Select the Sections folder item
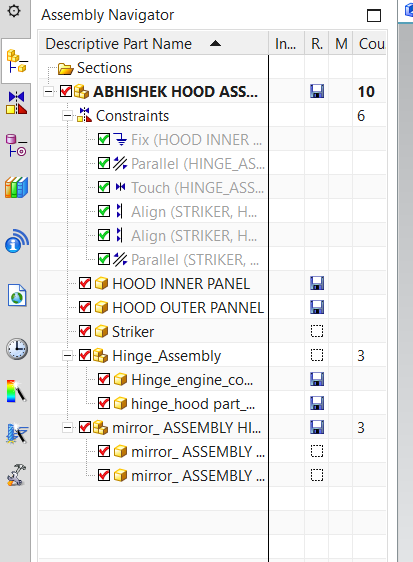This screenshot has height=562, width=413. click(104, 68)
